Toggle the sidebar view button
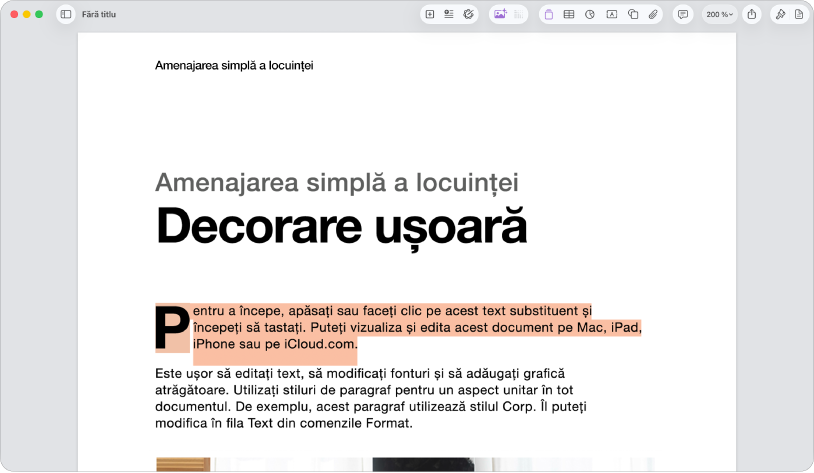814x473 pixels. [66, 15]
